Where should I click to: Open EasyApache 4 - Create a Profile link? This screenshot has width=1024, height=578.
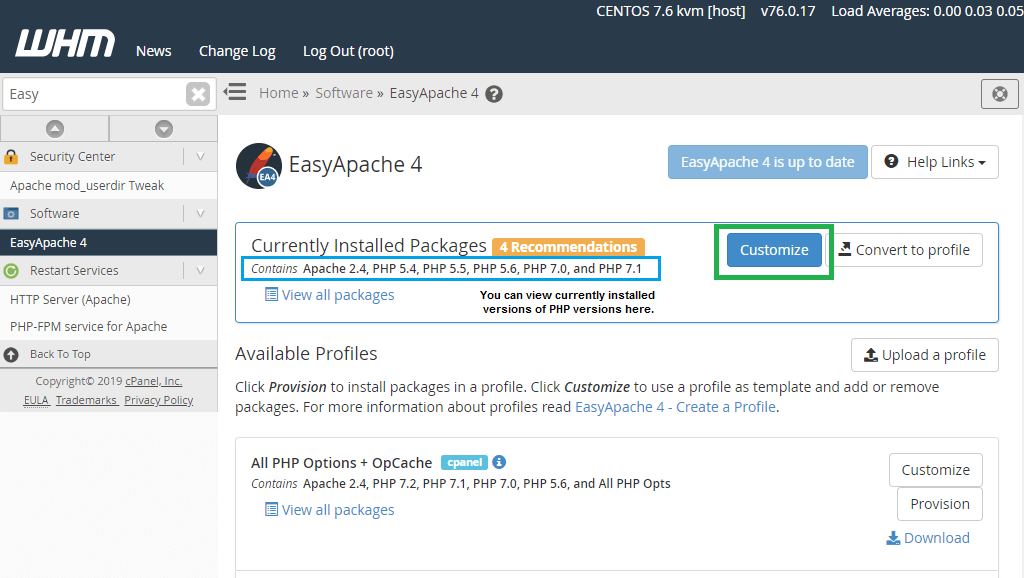(675, 407)
